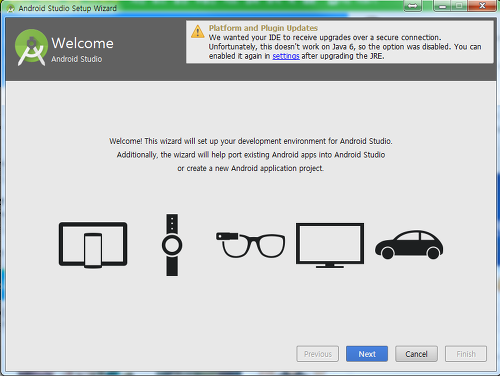Click the disabled Previous button
The height and width of the screenshot is (376, 500).
click(318, 354)
